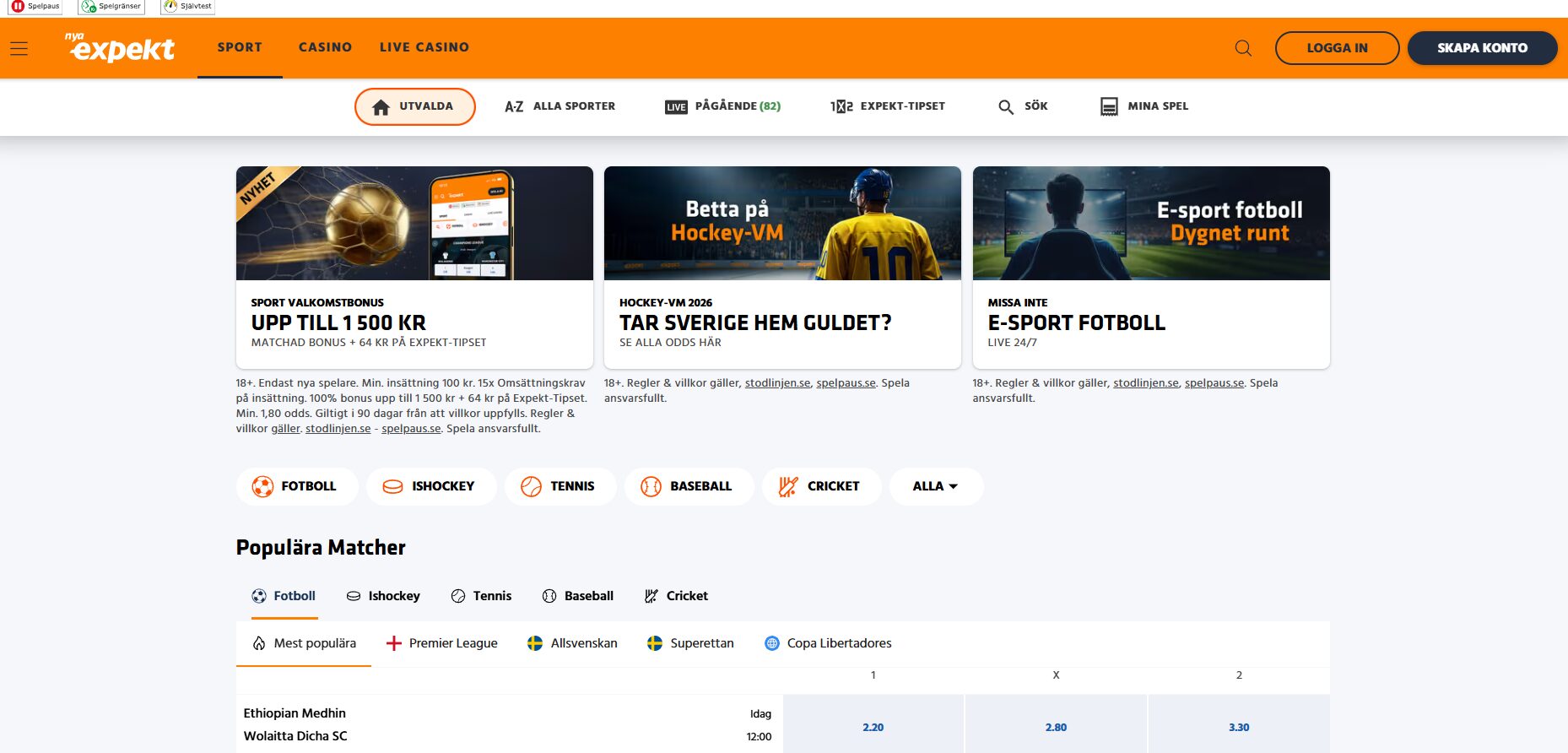
Task: Switch to the LIVE CASINO header tab
Action: [x=424, y=47]
